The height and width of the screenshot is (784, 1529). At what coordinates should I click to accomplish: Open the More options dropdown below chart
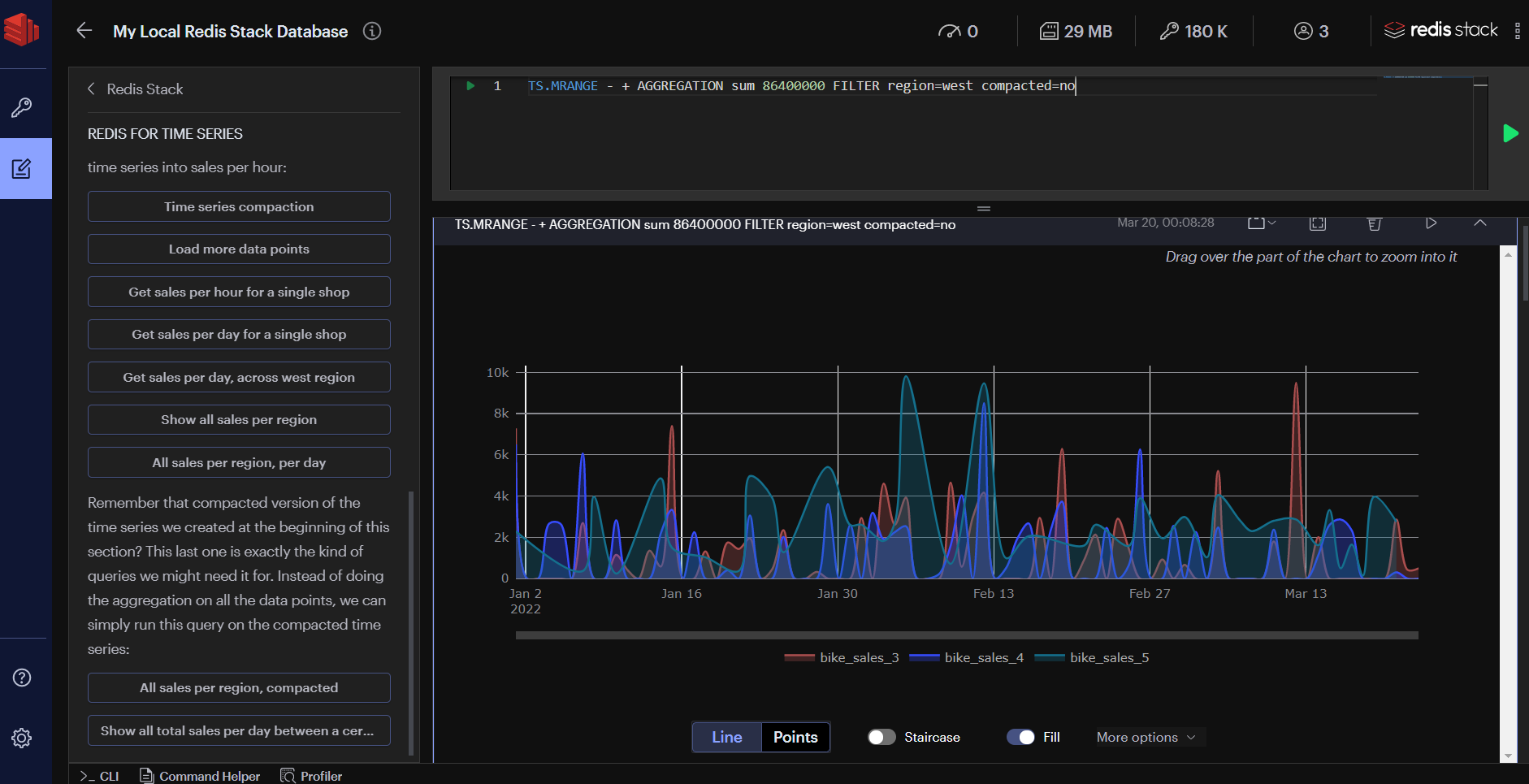1146,737
